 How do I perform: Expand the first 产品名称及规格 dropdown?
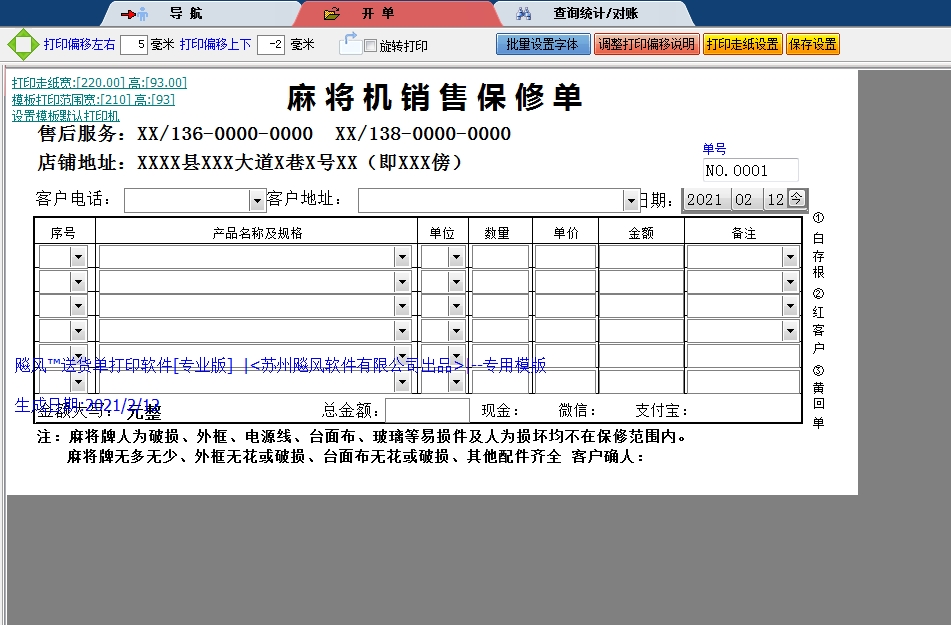click(x=402, y=255)
